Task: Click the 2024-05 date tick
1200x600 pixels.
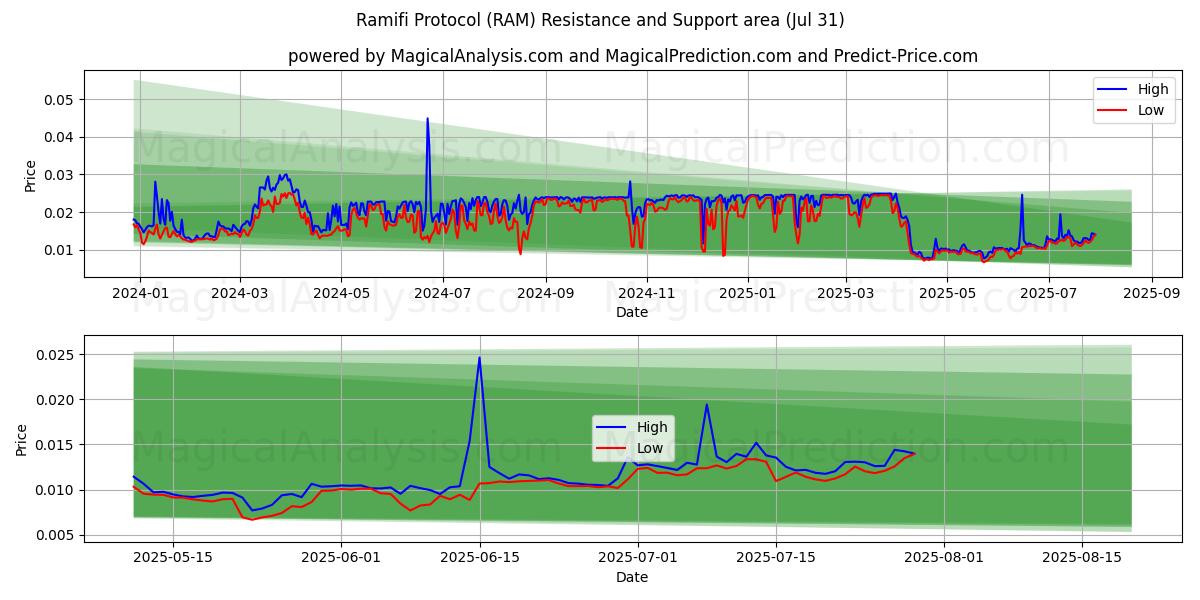Action: tap(341, 293)
